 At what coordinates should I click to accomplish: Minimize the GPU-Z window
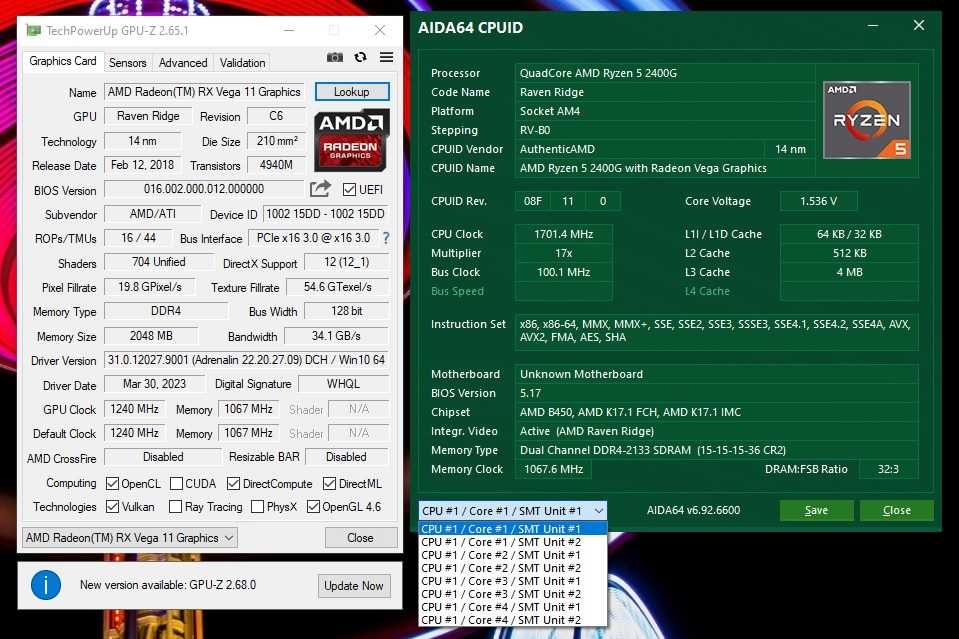[289, 29]
